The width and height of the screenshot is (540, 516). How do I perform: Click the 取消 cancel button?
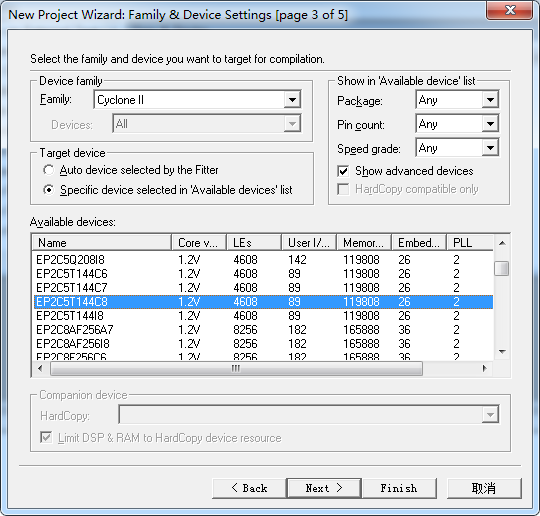point(484,488)
